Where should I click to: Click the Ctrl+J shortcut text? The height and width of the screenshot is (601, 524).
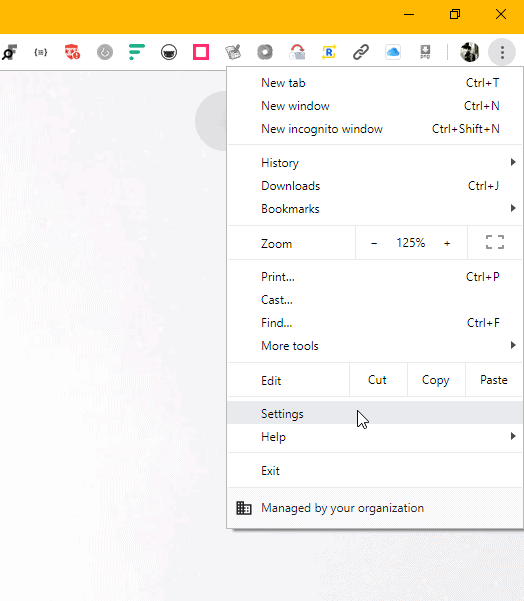point(483,186)
